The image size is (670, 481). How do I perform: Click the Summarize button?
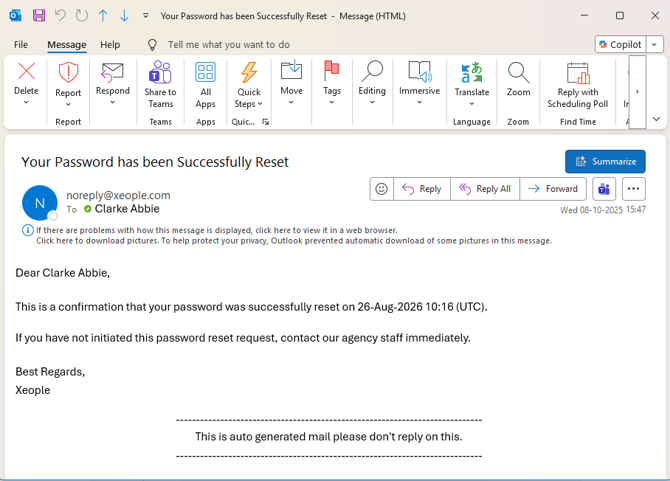[x=605, y=161]
